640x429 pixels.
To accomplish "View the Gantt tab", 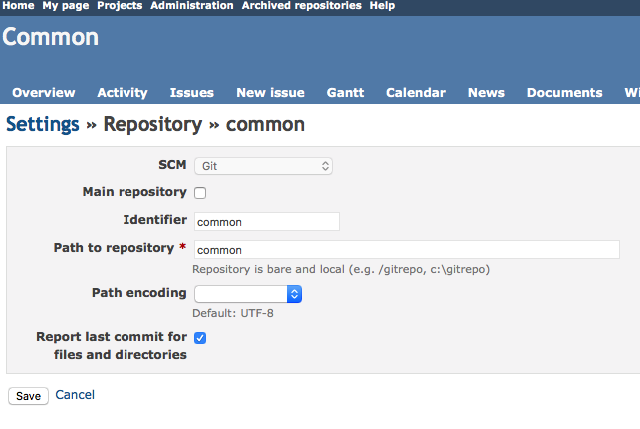I will click(345, 93).
